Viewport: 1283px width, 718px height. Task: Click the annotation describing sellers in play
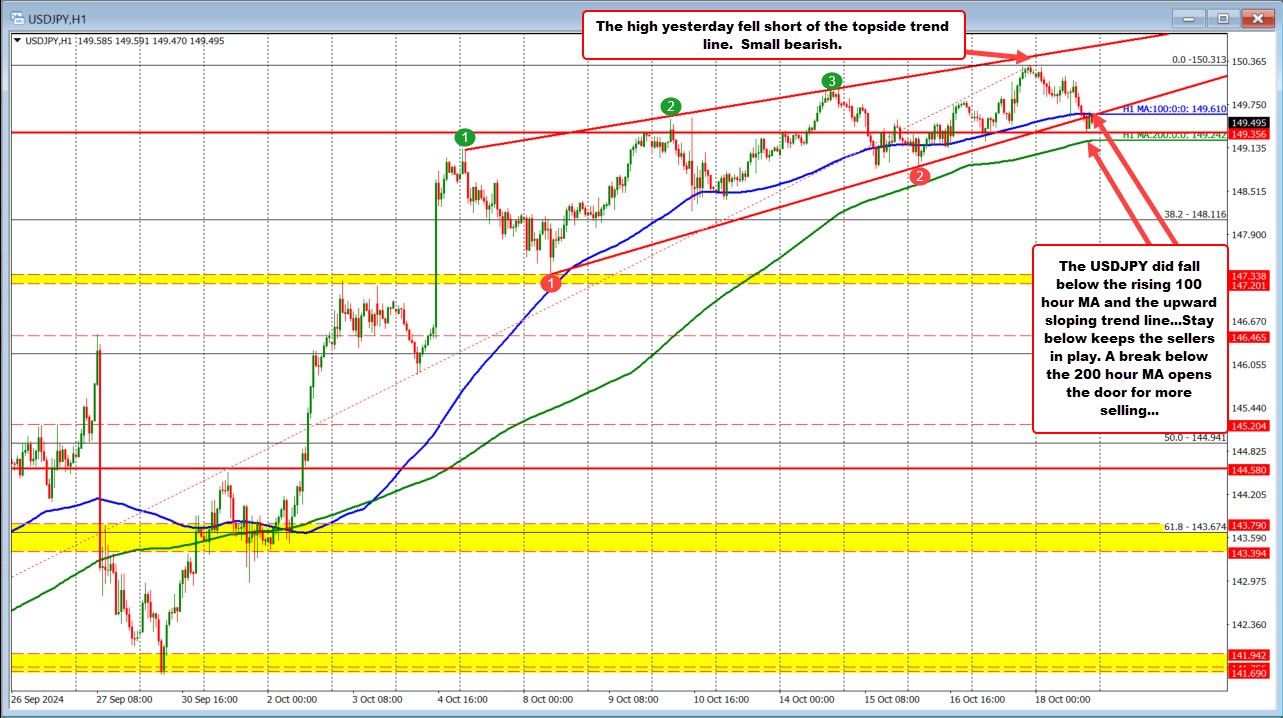click(x=1130, y=340)
